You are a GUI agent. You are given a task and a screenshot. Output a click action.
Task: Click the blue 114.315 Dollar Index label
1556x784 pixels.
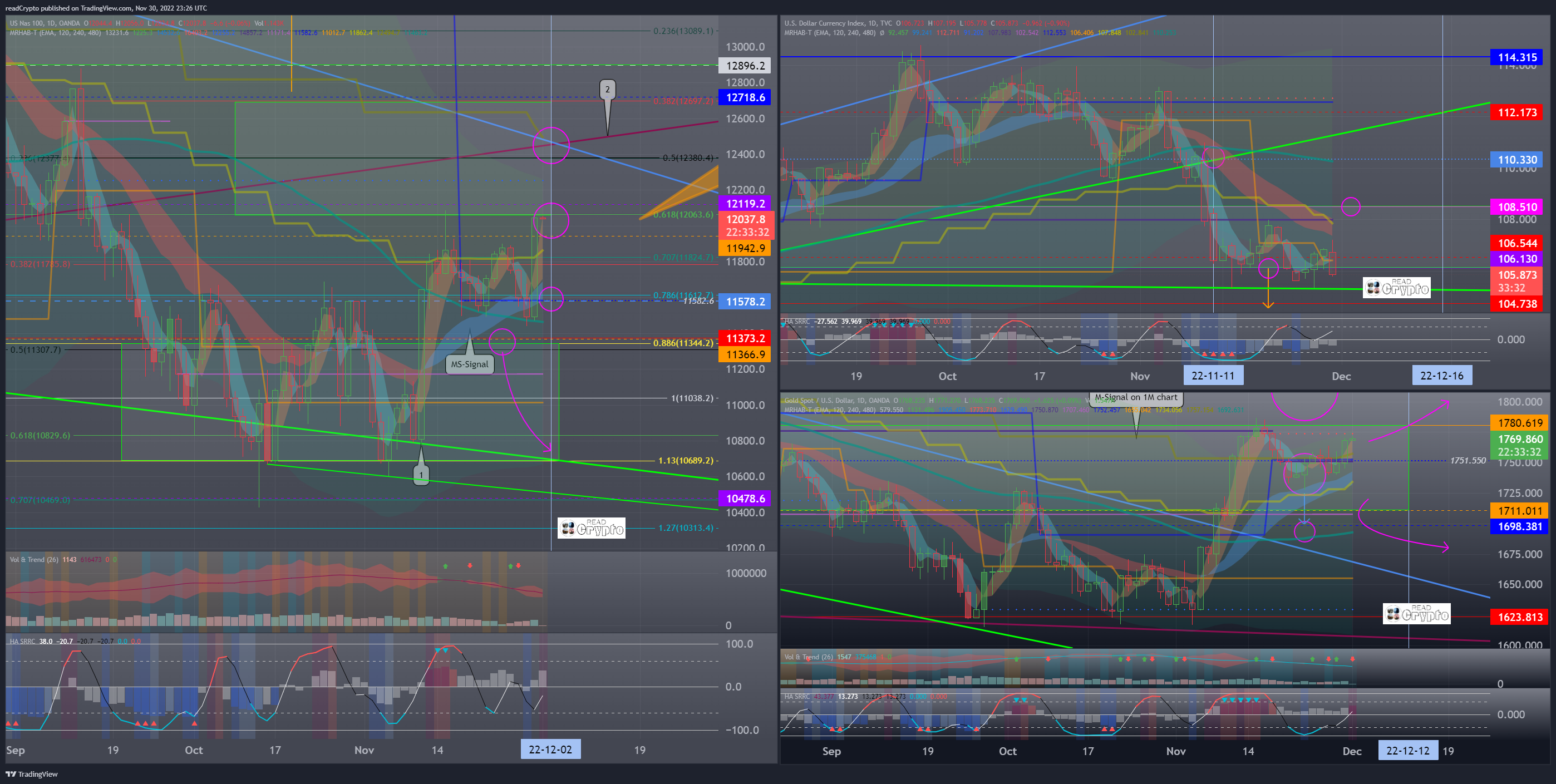coord(1516,57)
